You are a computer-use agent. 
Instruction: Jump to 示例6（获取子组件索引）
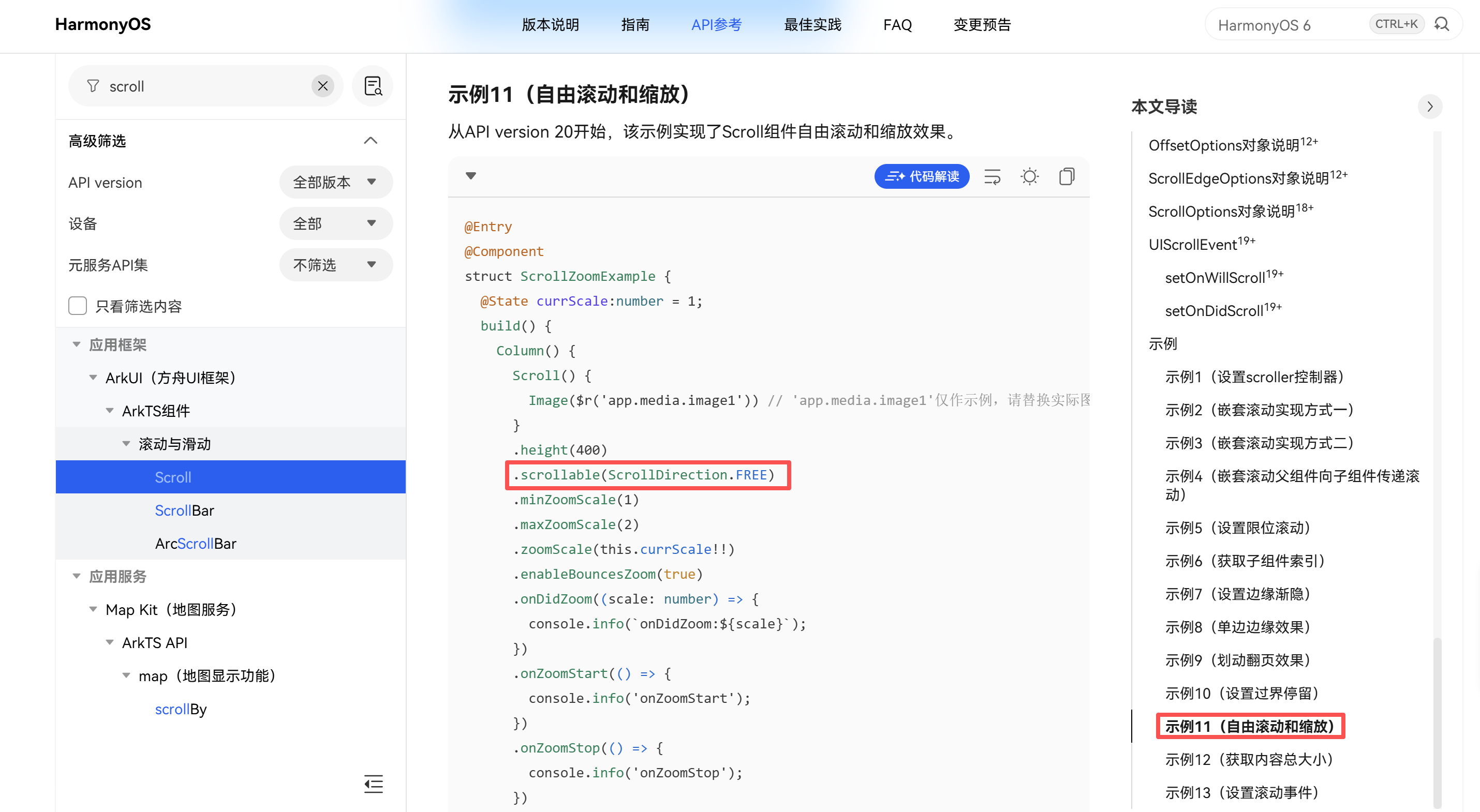tap(1246, 561)
